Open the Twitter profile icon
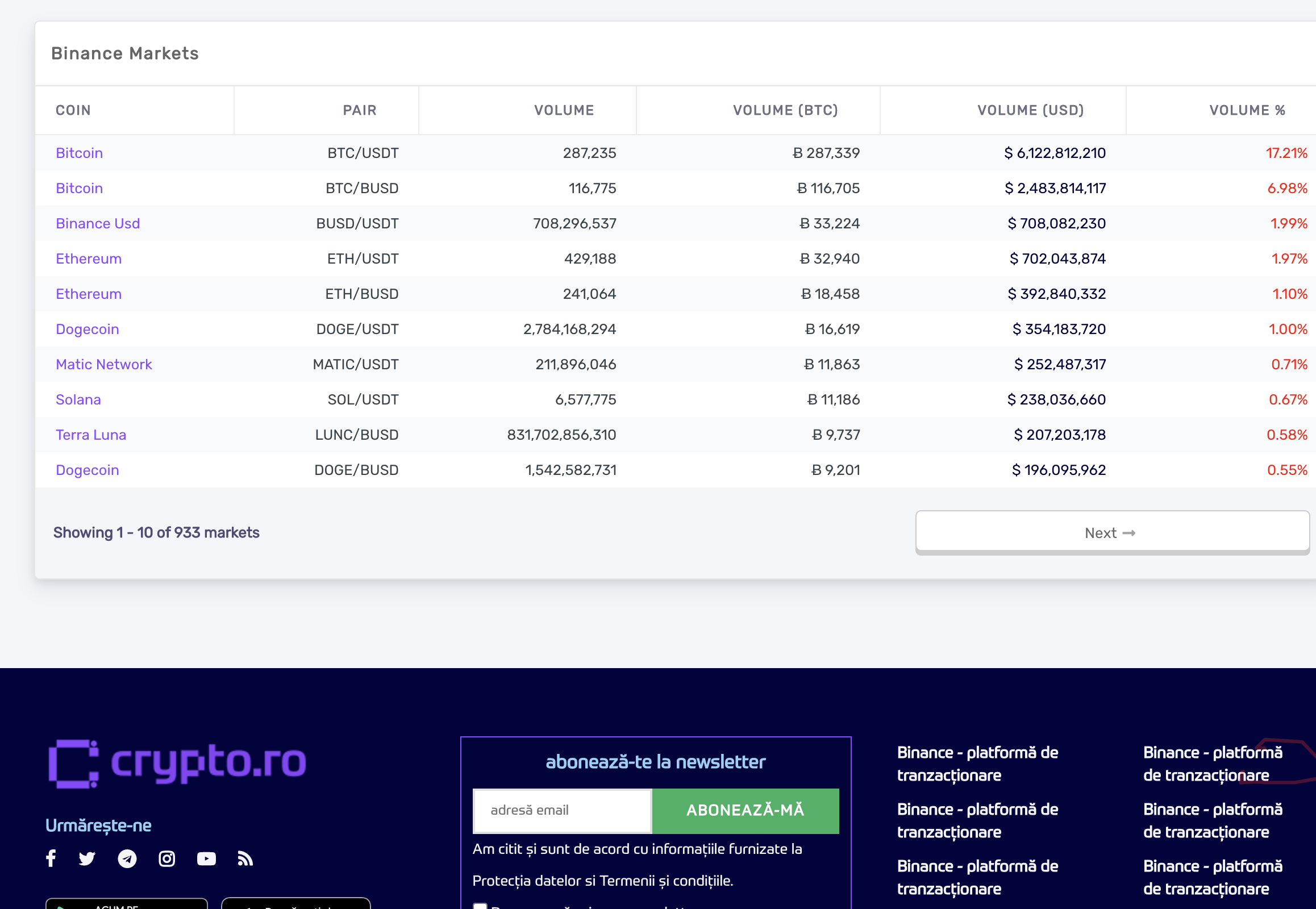 pyautogui.click(x=86, y=858)
